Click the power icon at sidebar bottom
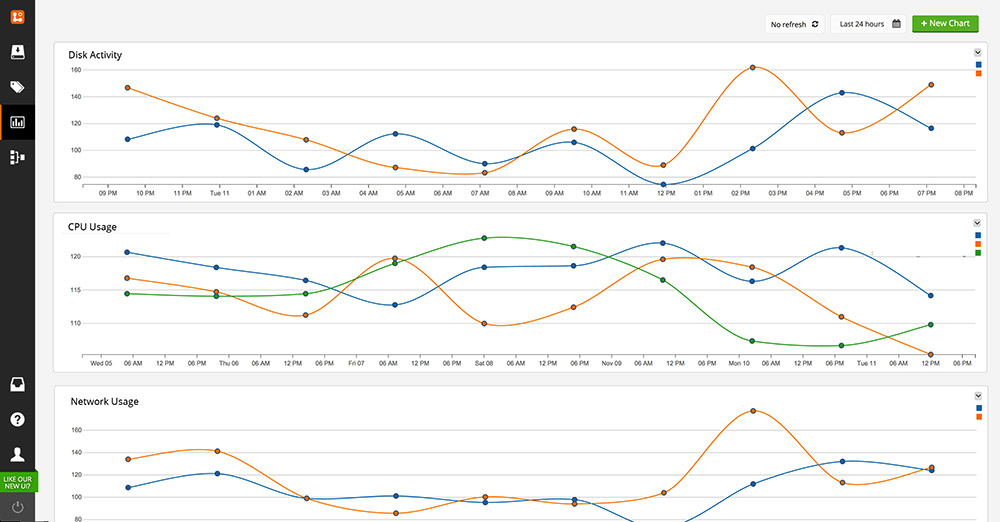This screenshot has height=522, width=1000. point(17,507)
